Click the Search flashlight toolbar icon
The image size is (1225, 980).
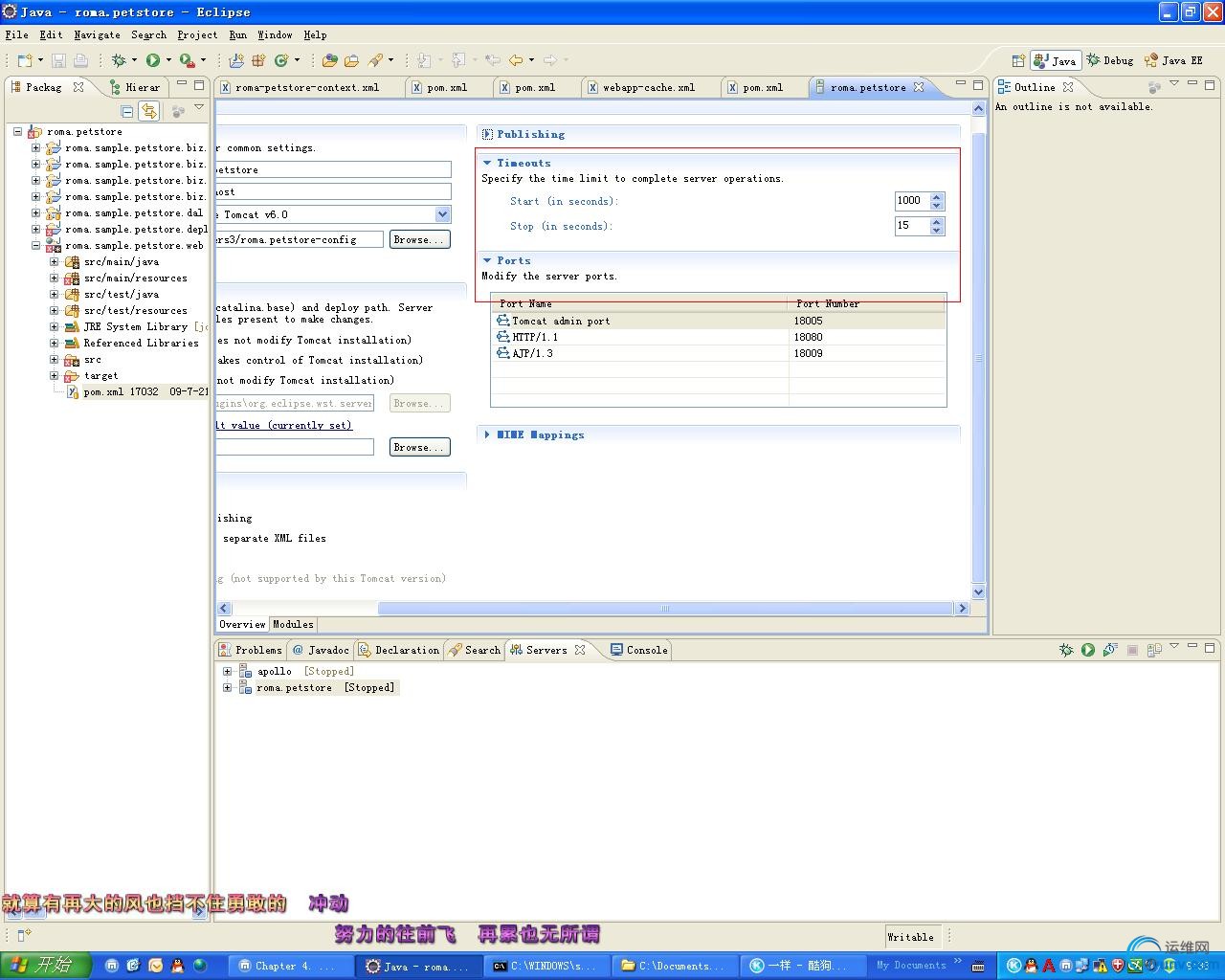(x=375, y=60)
